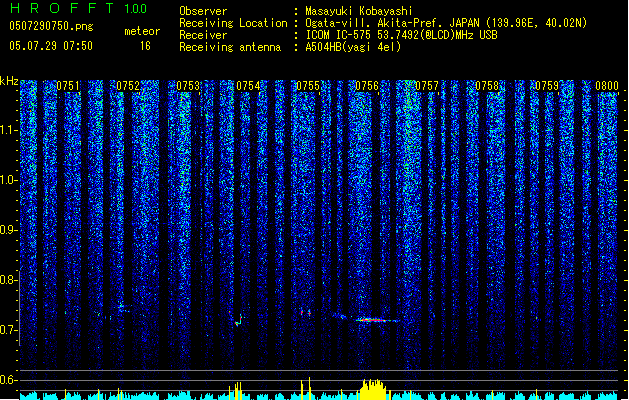Select the file name 0507290750.png

coord(51,26)
